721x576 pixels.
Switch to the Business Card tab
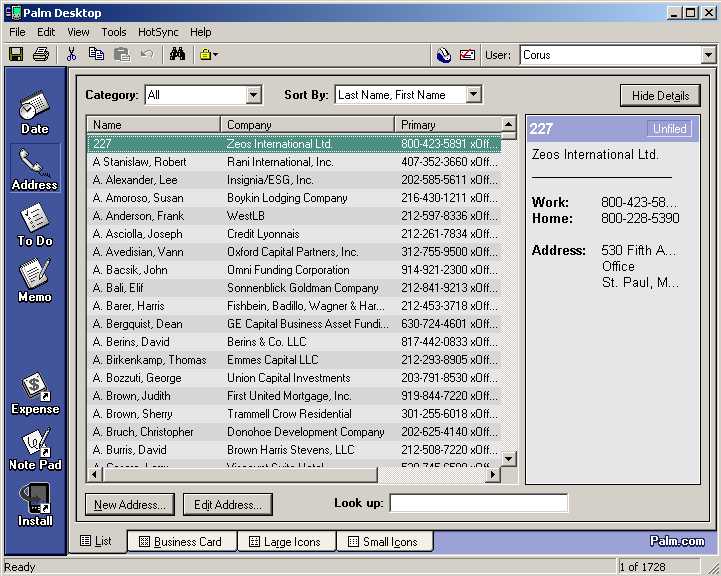tap(181, 542)
